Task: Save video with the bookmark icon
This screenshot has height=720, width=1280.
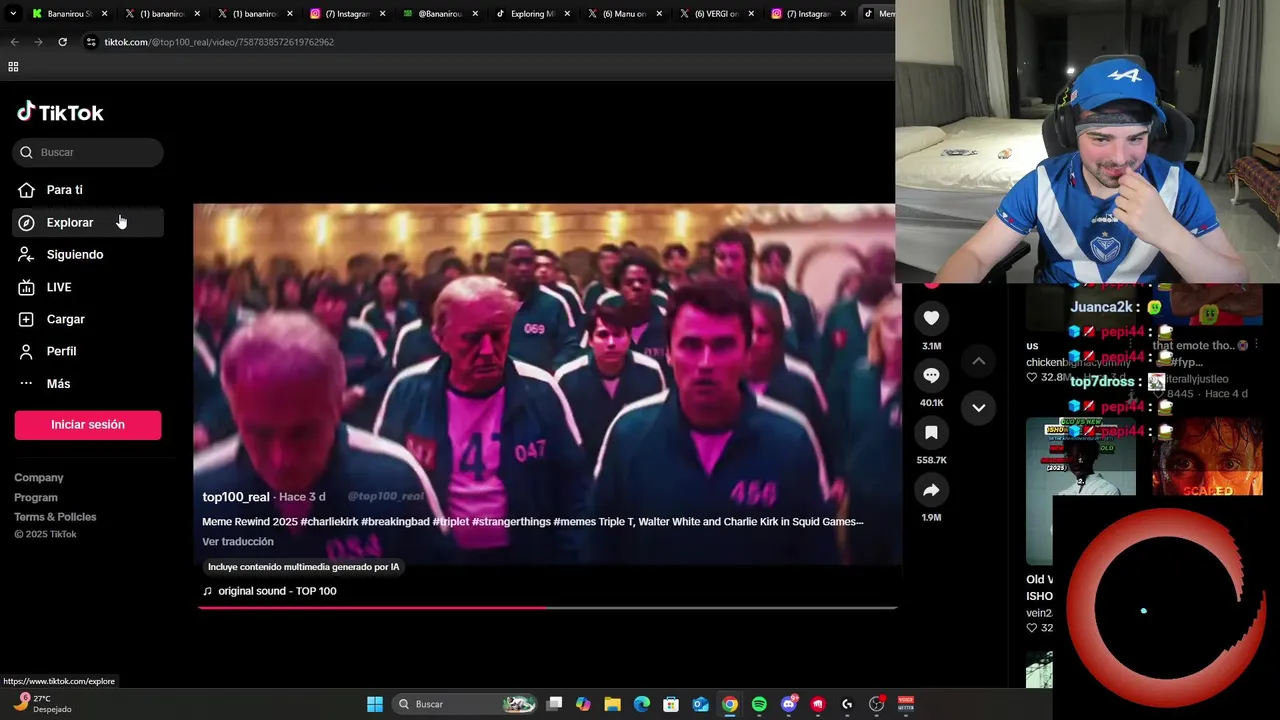Action: point(931,432)
